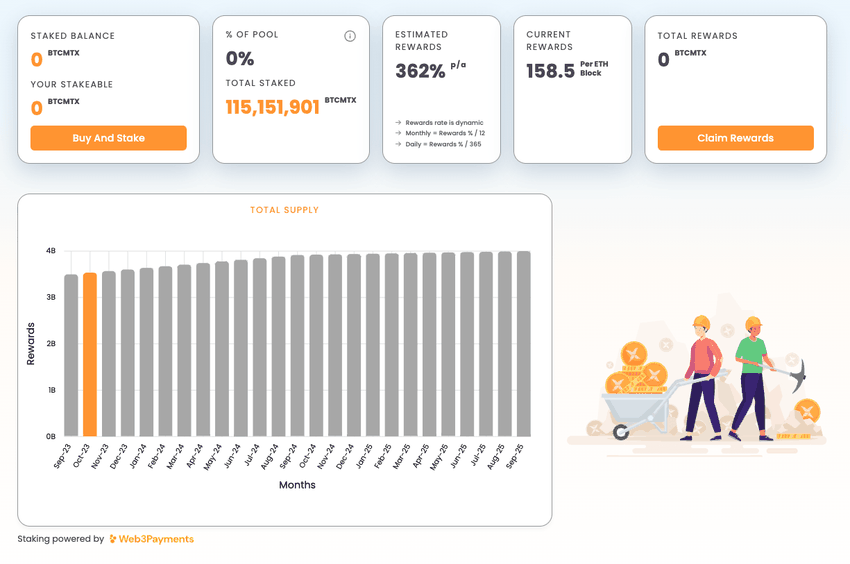Click the arrow beside 'Monthly = Rewards % / 12'

pyautogui.click(x=398, y=133)
